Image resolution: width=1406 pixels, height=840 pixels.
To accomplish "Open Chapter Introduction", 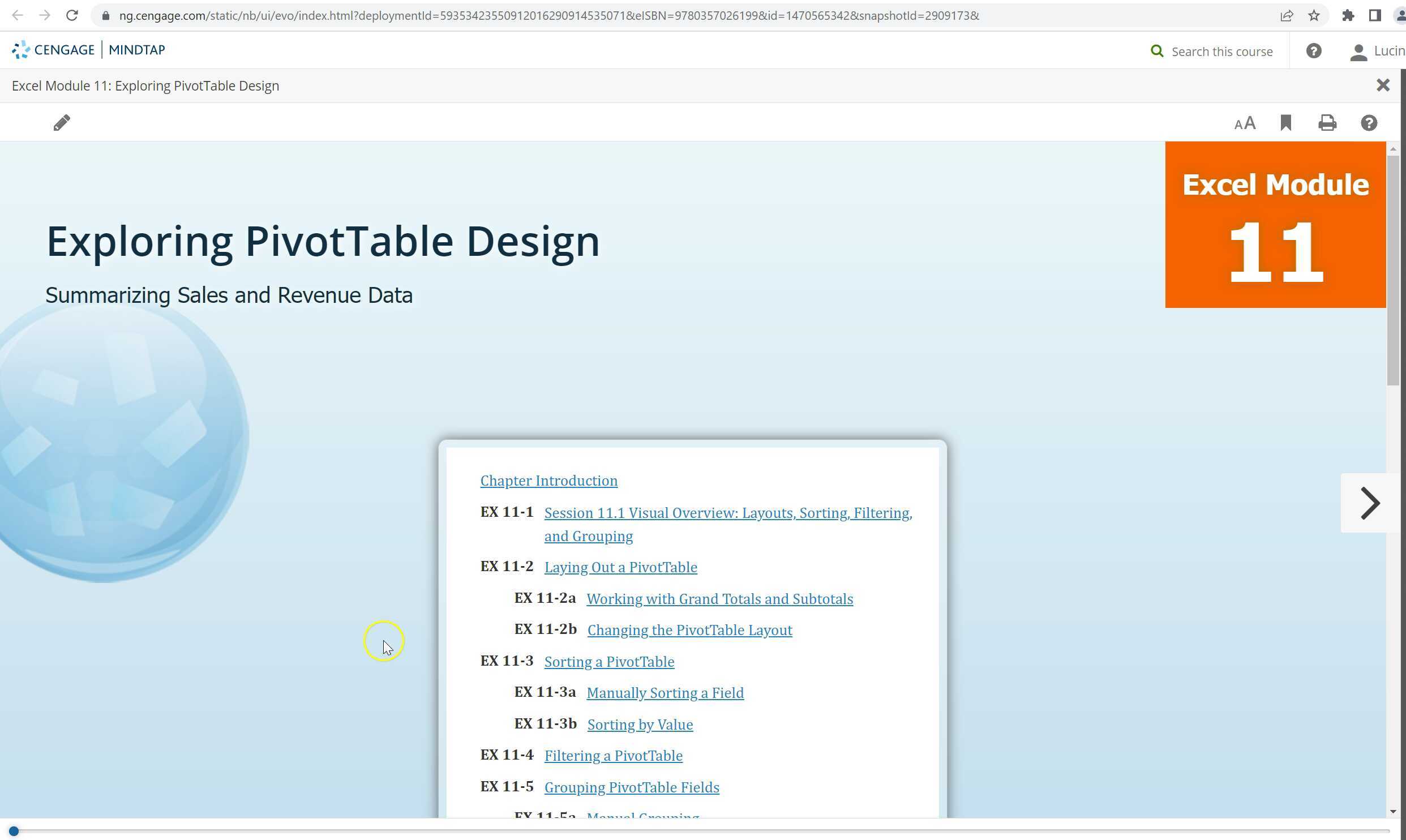I will coord(548,481).
